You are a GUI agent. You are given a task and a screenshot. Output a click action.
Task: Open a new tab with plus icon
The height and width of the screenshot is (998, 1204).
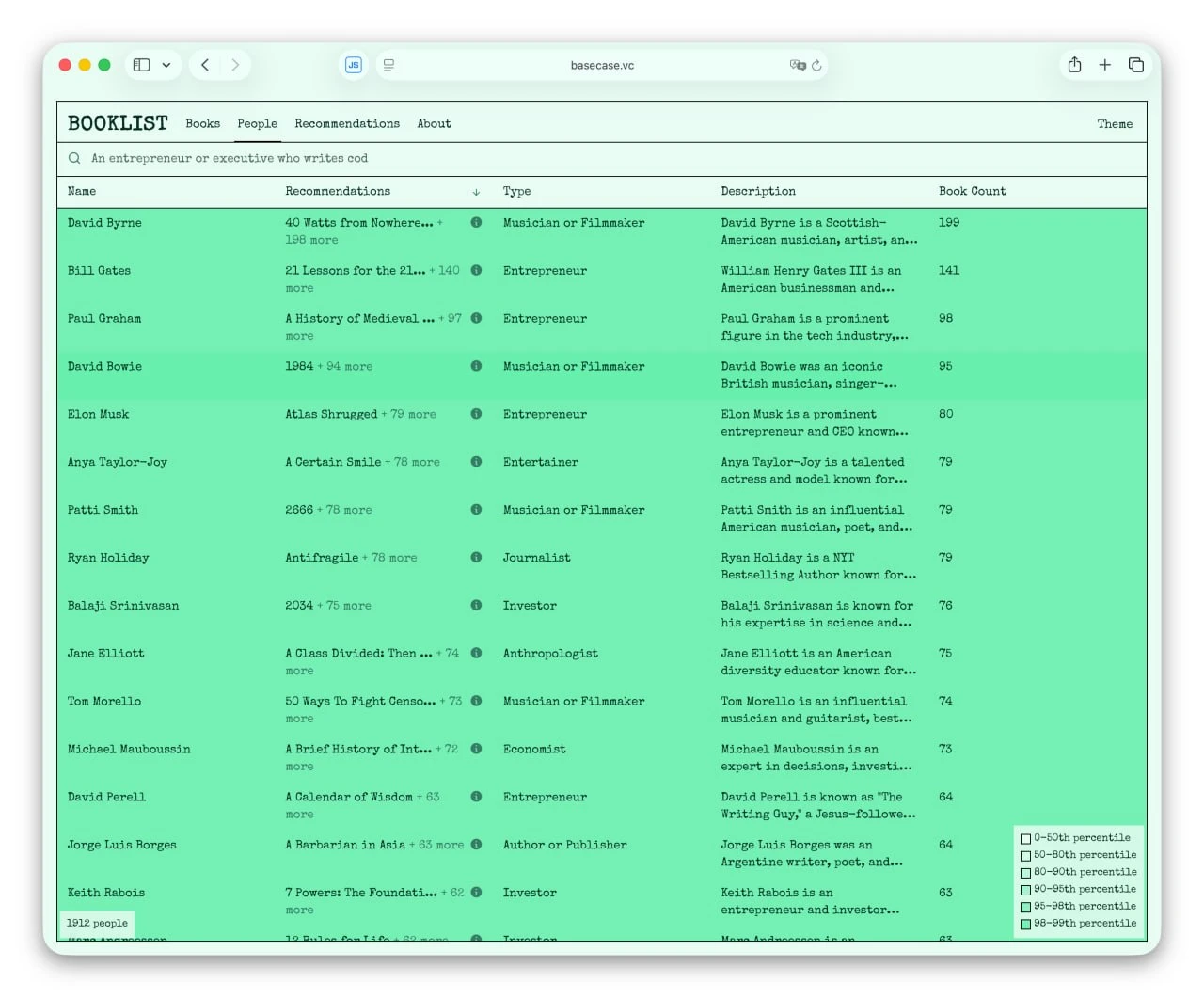[1105, 65]
